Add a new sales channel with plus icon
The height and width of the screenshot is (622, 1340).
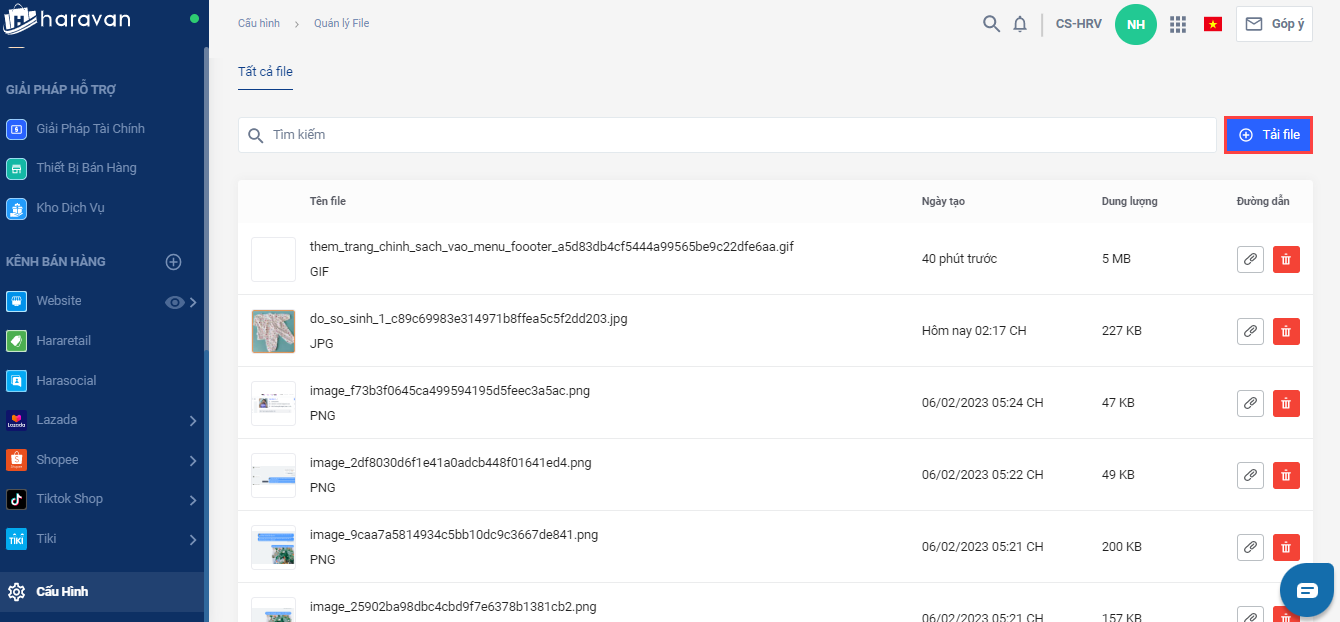(173, 262)
